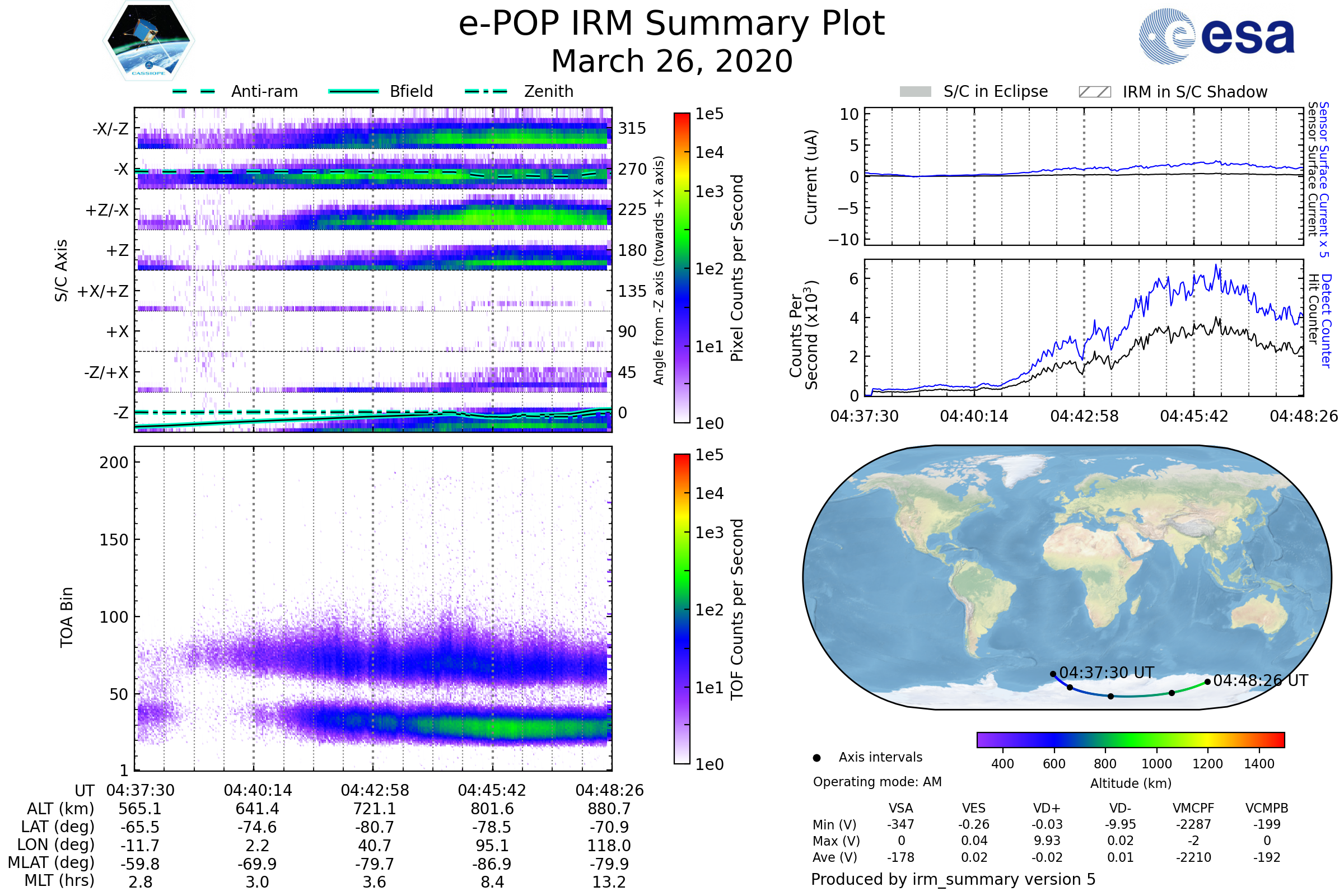Click the Operating mode: AM text
The image size is (1344, 896).
(877, 782)
